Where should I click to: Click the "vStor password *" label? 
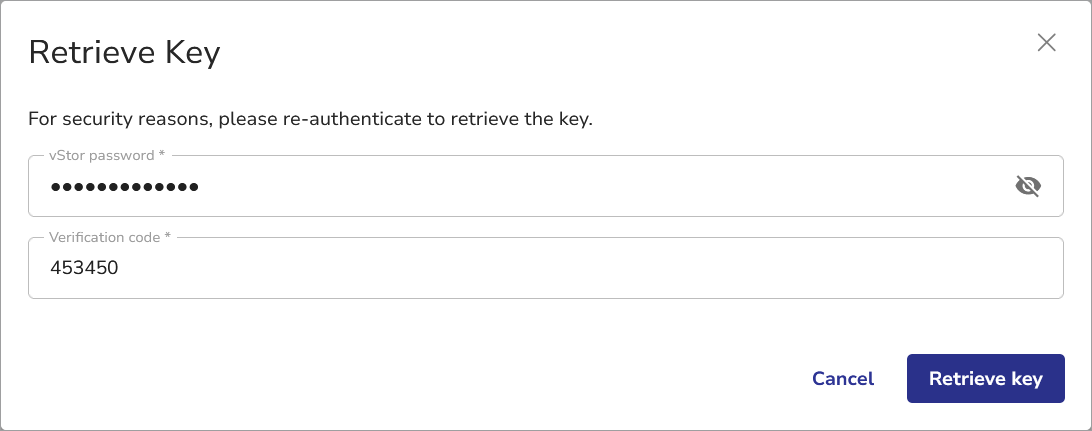coord(107,156)
